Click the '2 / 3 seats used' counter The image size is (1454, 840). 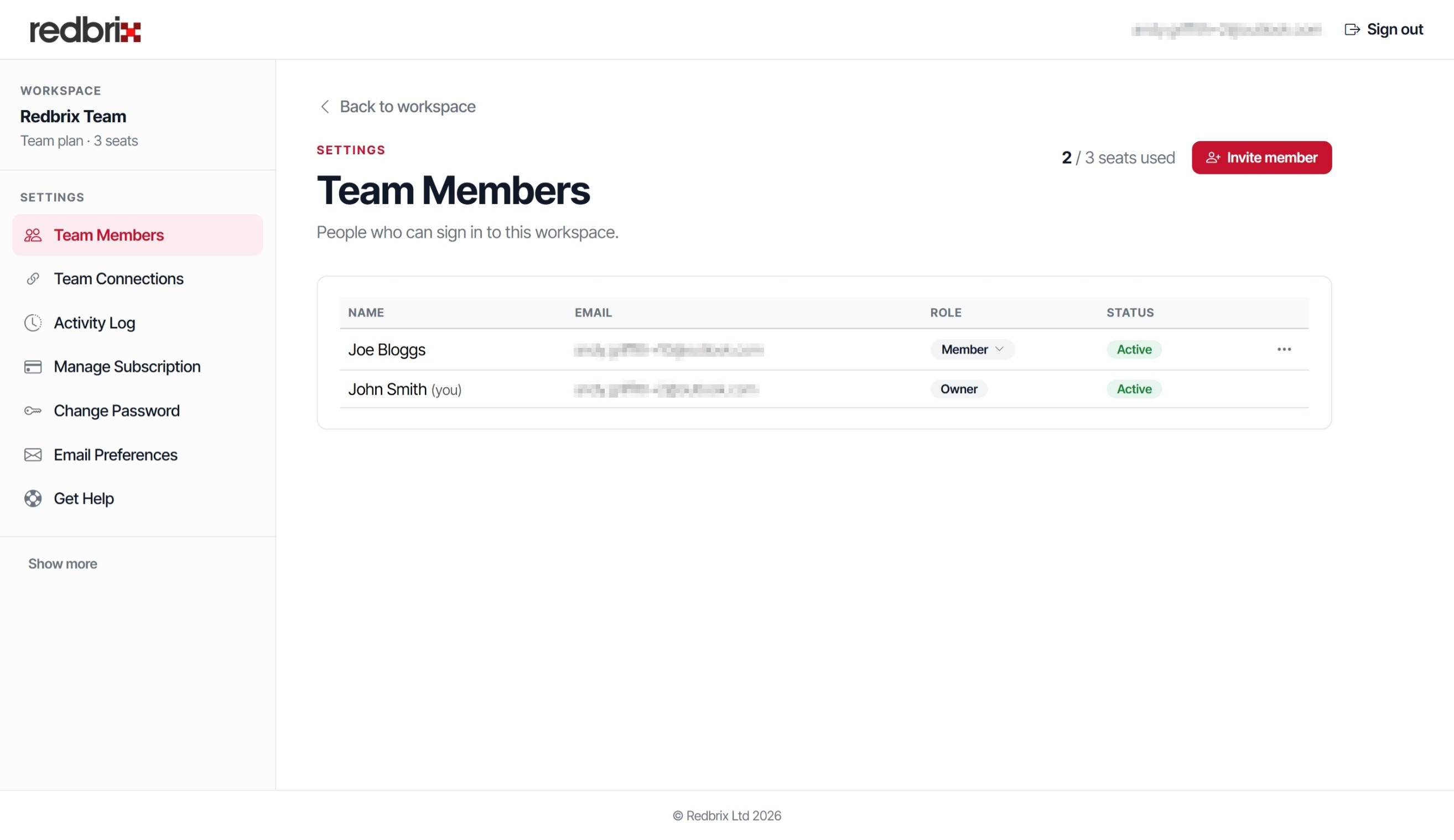click(1118, 158)
